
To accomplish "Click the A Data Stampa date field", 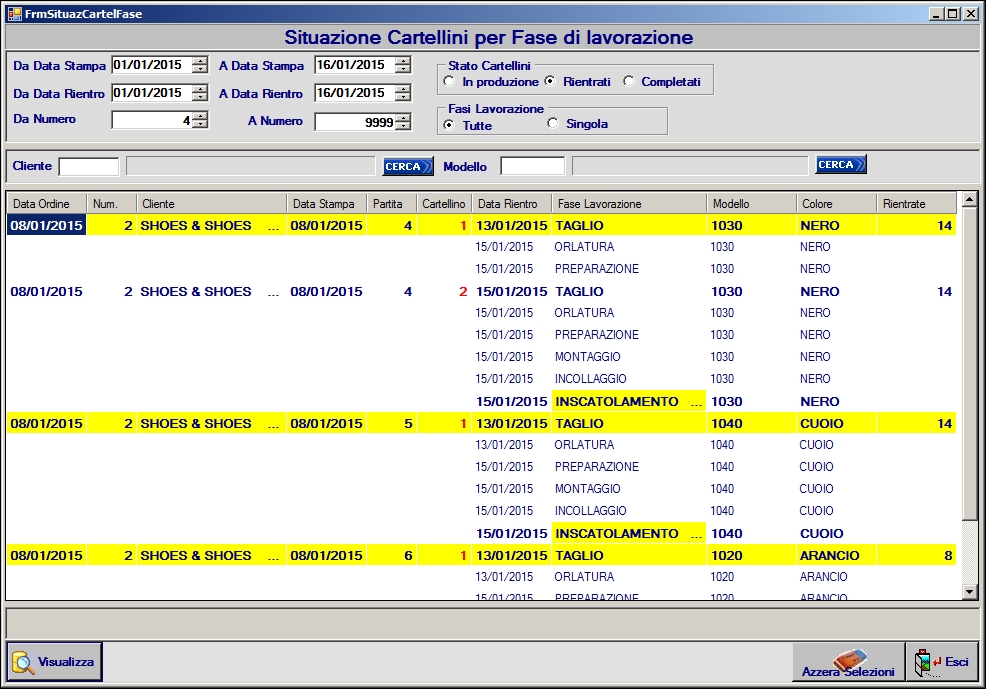I will pyautogui.click(x=355, y=65).
